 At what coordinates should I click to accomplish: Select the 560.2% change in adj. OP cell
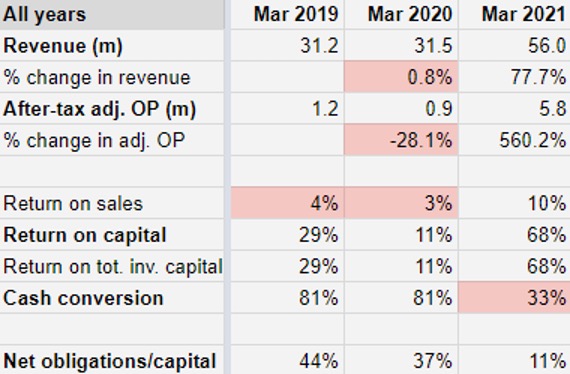[514, 140]
